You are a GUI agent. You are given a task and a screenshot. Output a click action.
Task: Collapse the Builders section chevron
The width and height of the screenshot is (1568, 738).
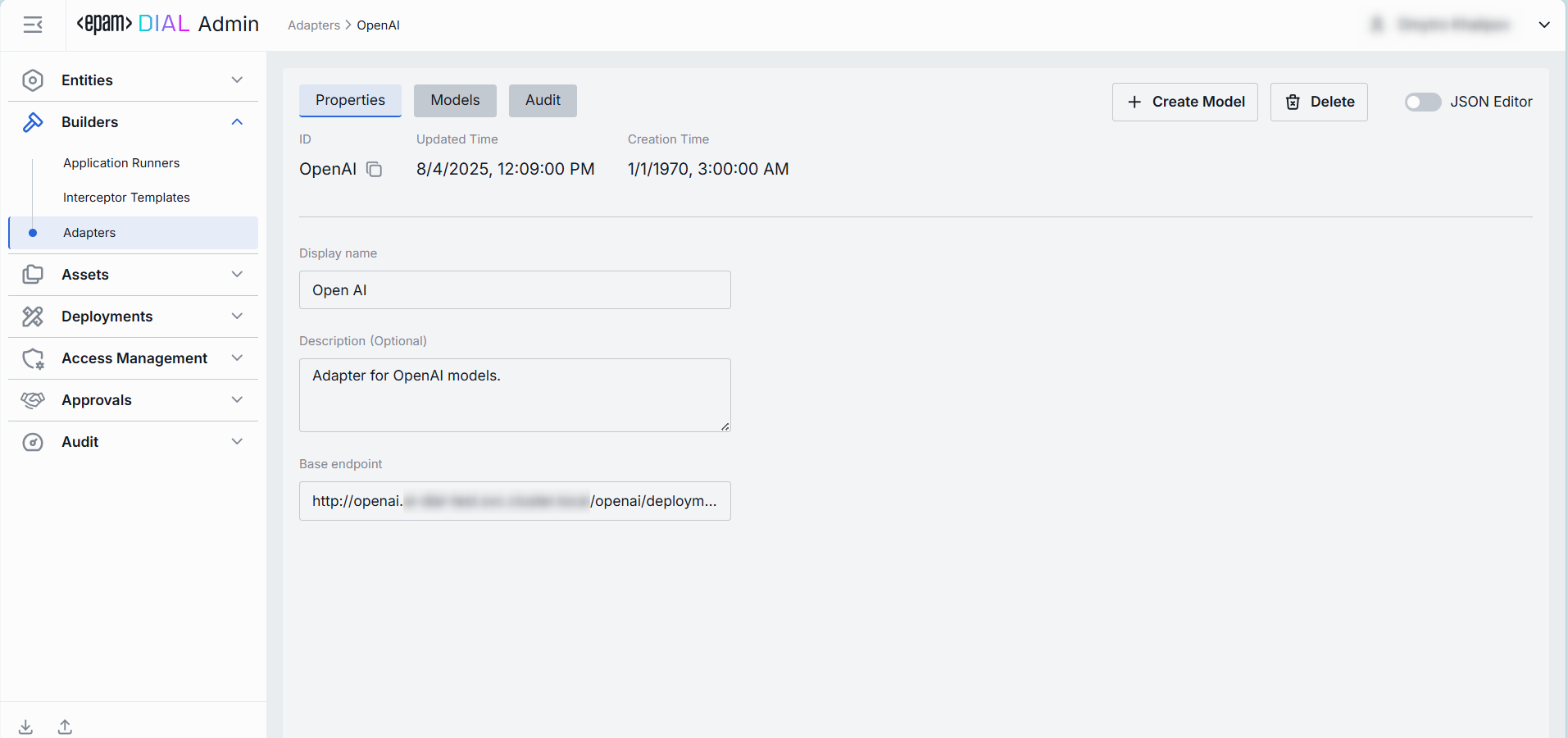click(237, 122)
